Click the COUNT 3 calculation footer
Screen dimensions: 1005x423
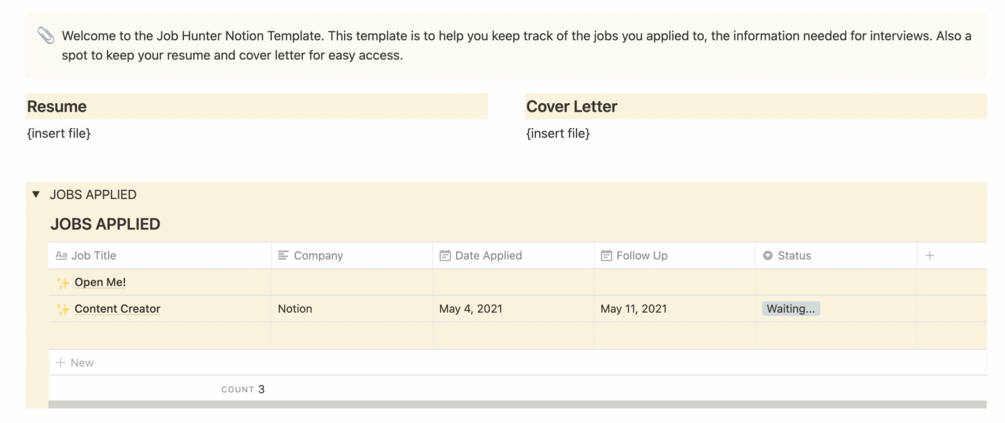pos(243,390)
